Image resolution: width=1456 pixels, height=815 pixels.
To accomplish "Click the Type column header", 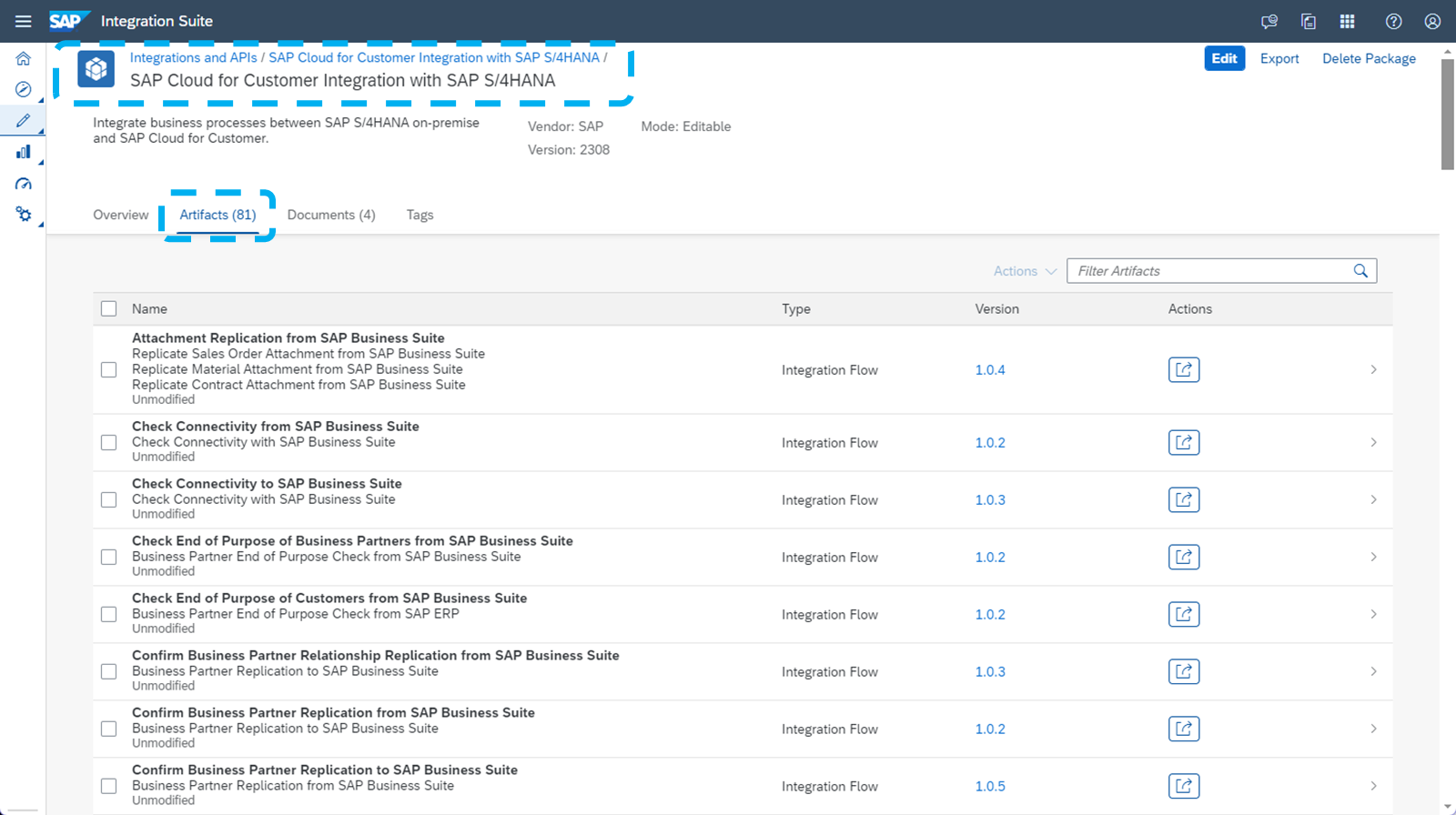I will (x=796, y=309).
